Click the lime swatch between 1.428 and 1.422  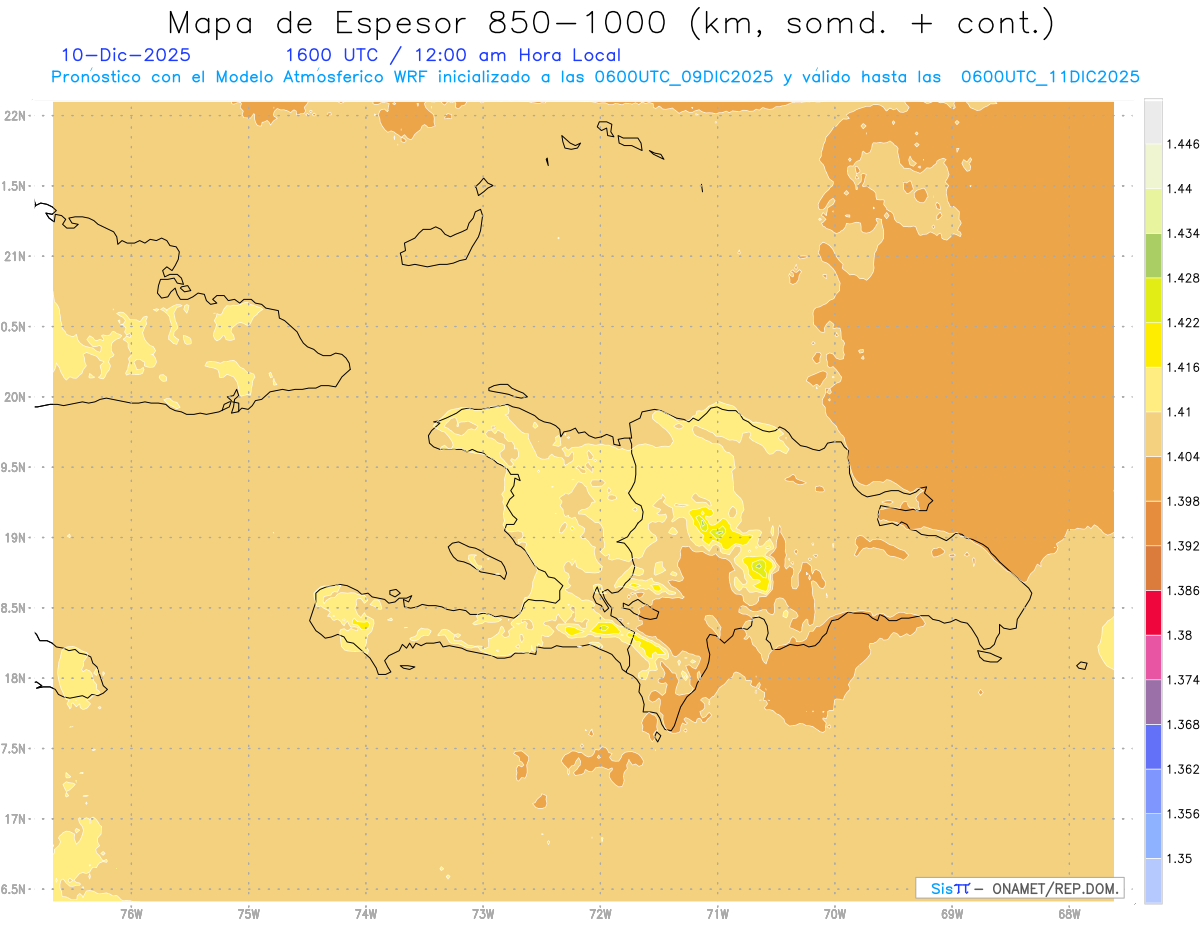pyautogui.click(x=1154, y=300)
